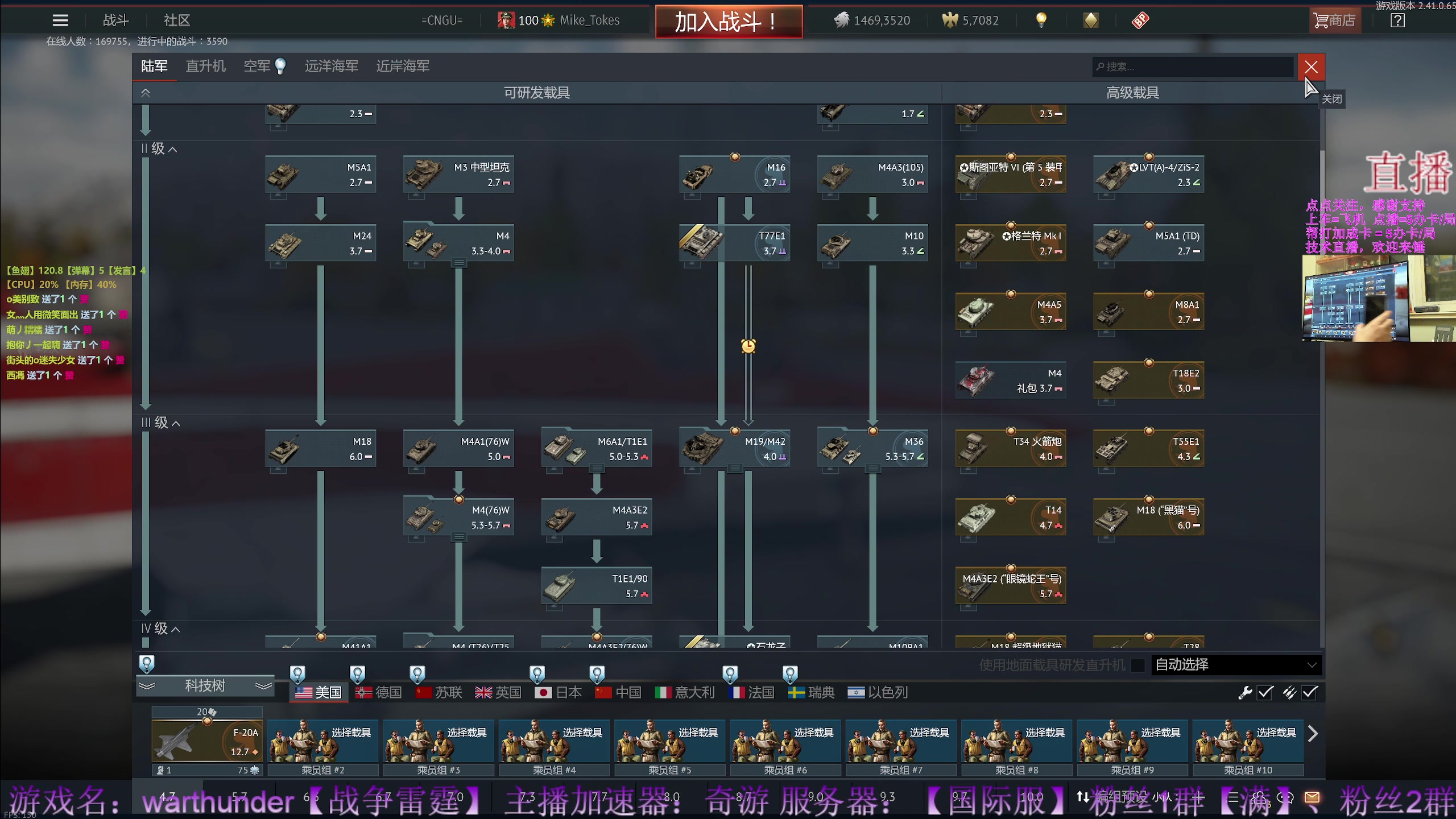Screen dimensions: 1456x819
Task: Click the 科技树 tech tree button
Action: coord(206,686)
